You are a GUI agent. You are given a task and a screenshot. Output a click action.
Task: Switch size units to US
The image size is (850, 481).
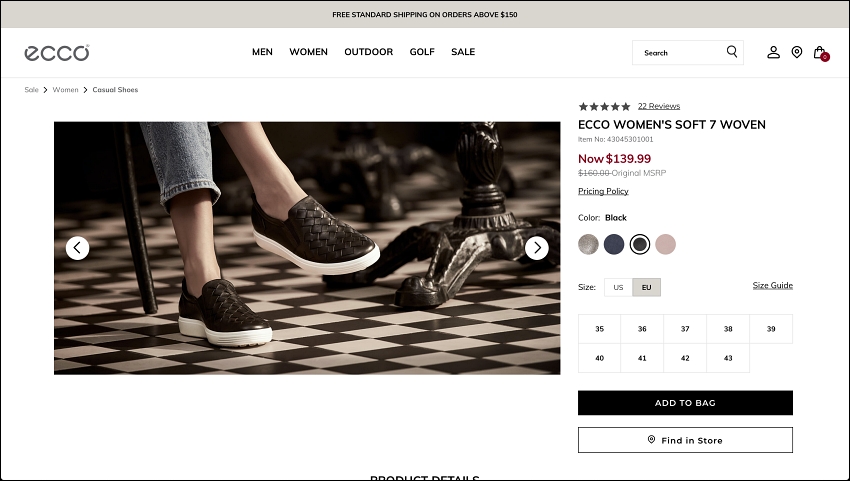pos(619,287)
